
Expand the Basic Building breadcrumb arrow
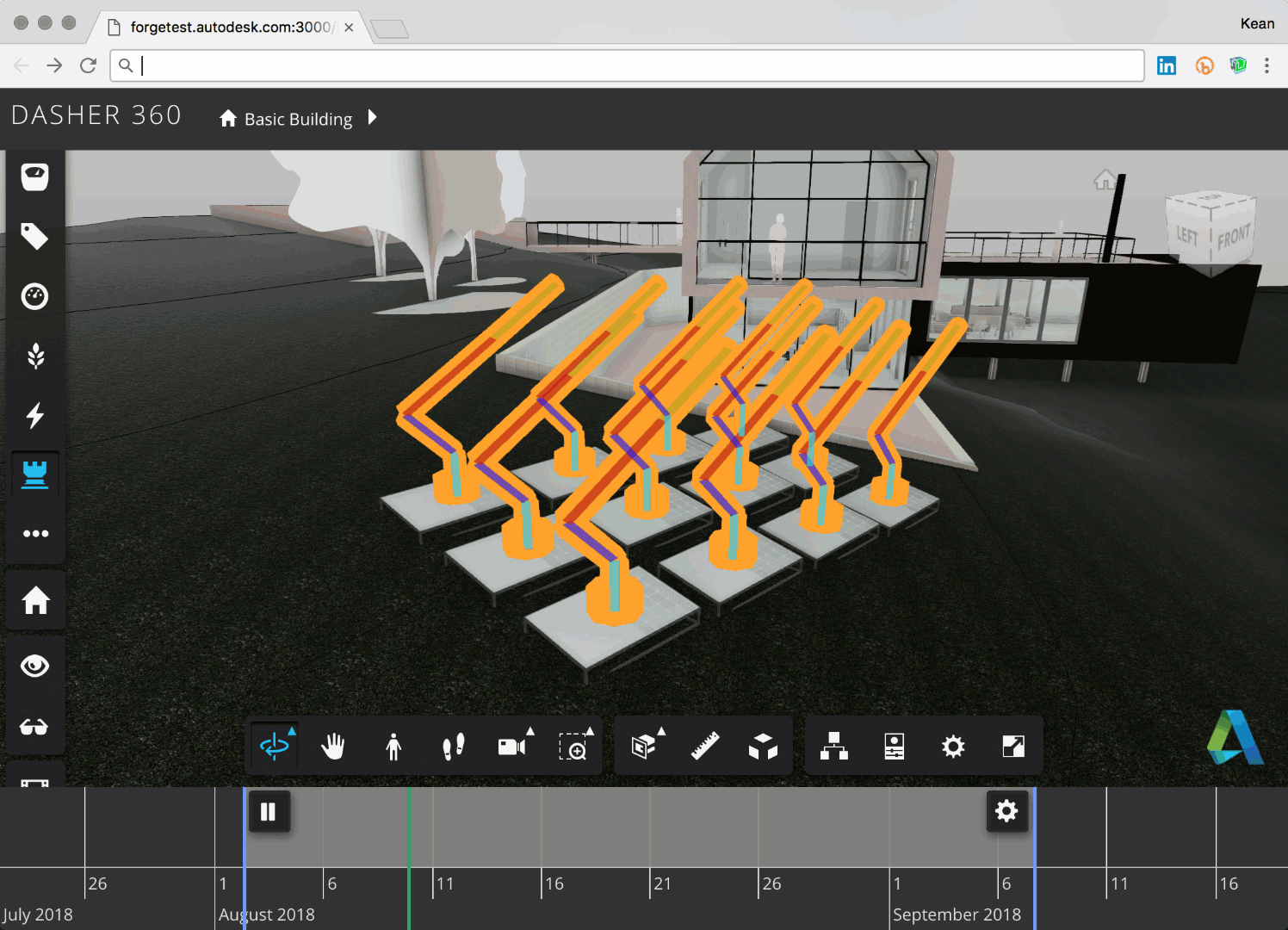373,117
